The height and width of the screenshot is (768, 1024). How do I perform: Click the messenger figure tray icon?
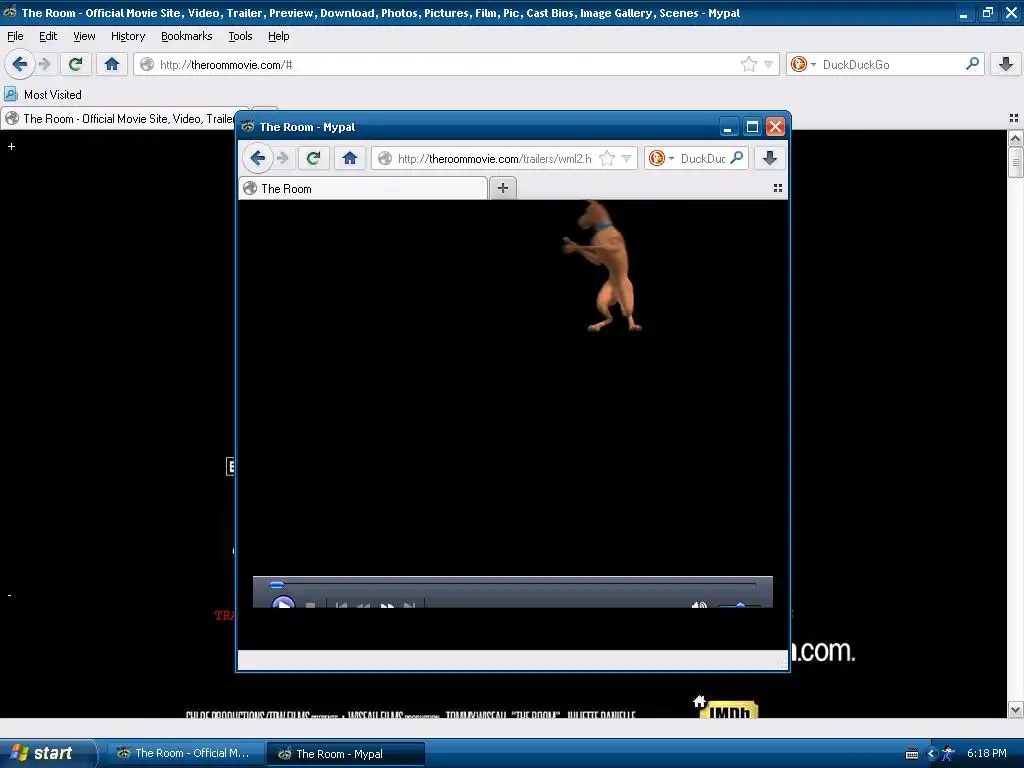tap(948, 754)
